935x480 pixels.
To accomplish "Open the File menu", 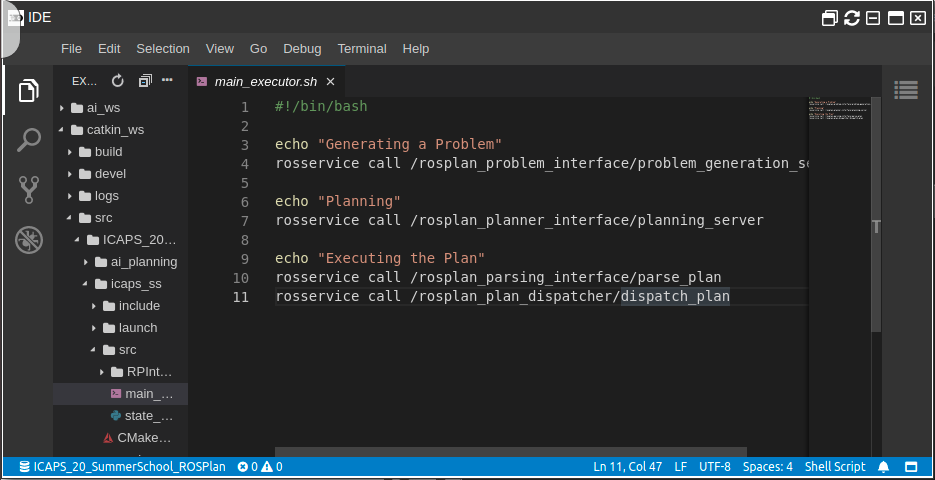I will (72, 49).
